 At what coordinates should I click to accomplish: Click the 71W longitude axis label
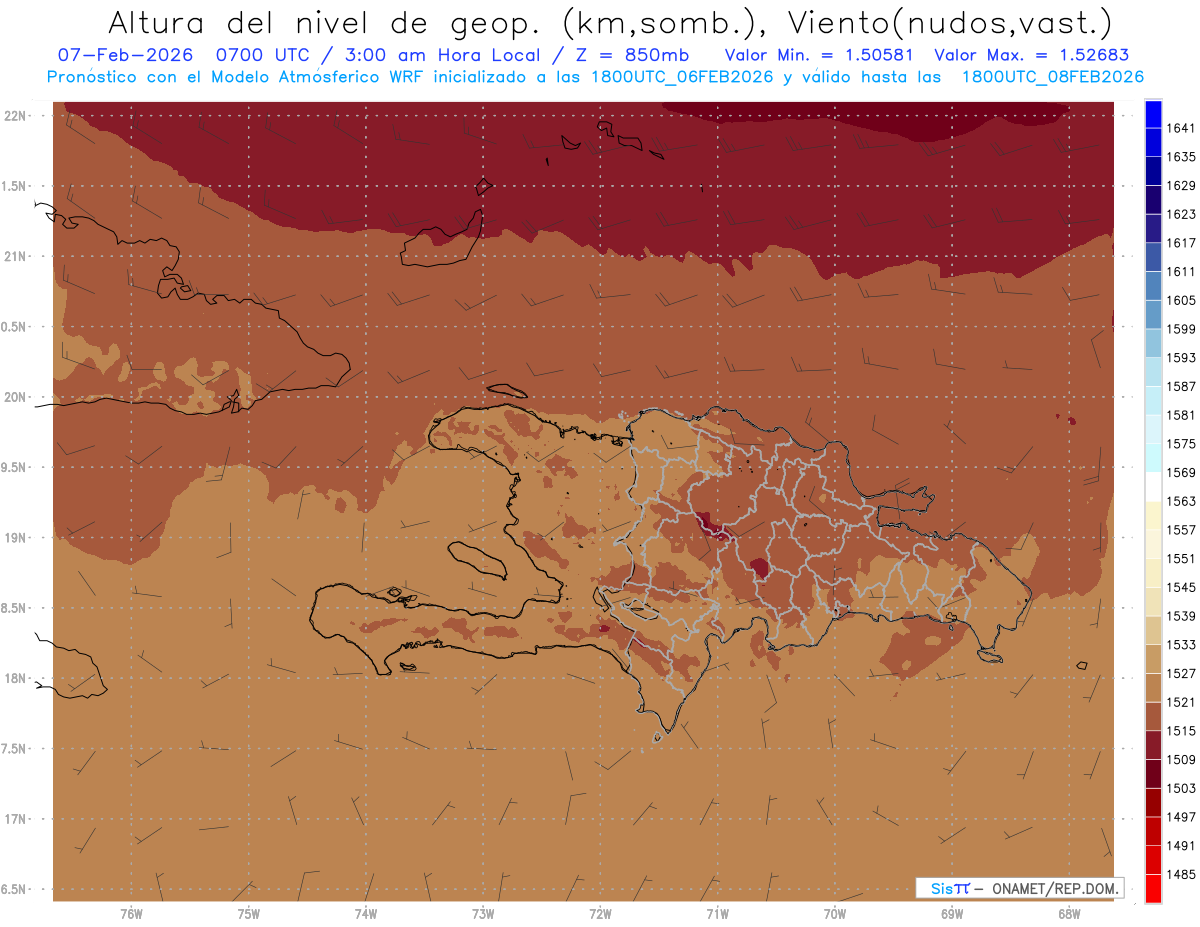point(717,914)
